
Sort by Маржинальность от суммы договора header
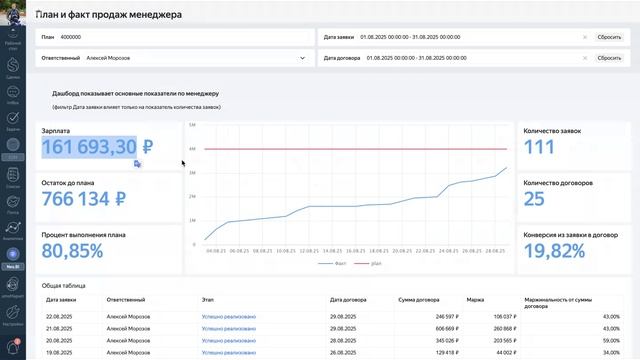click(x=558, y=303)
